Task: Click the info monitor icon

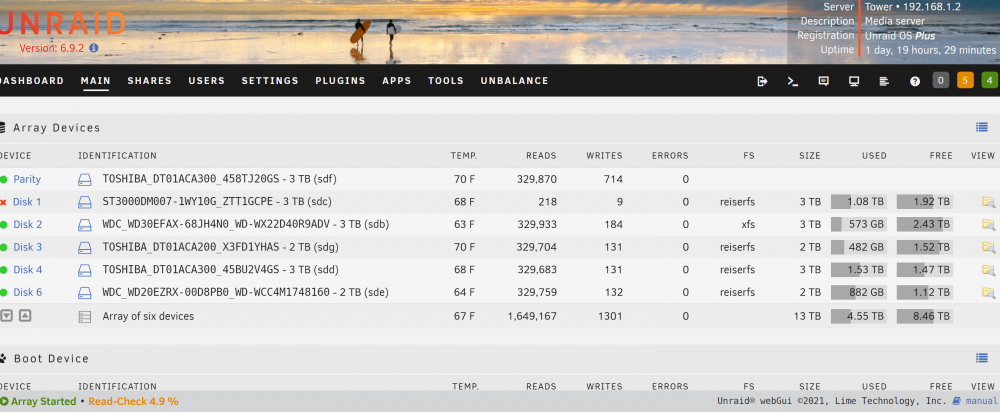Action: 854,81
